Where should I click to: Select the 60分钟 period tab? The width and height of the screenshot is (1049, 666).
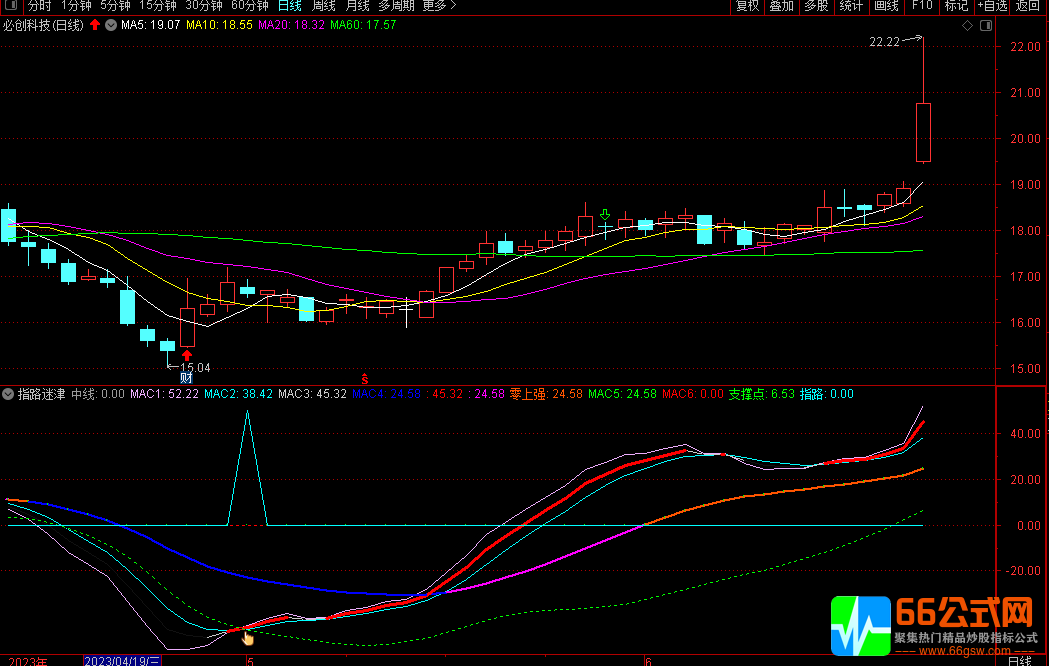250,6
